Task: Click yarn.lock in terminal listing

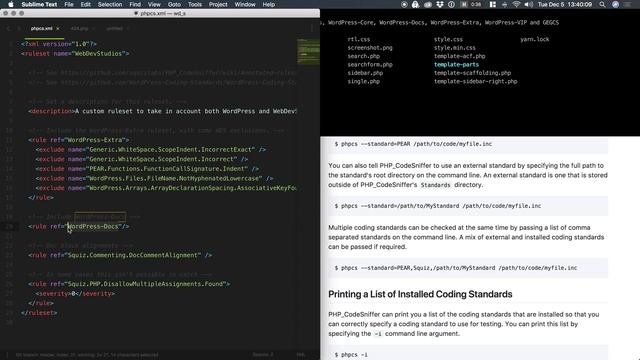Action: pyautogui.click(x=535, y=40)
